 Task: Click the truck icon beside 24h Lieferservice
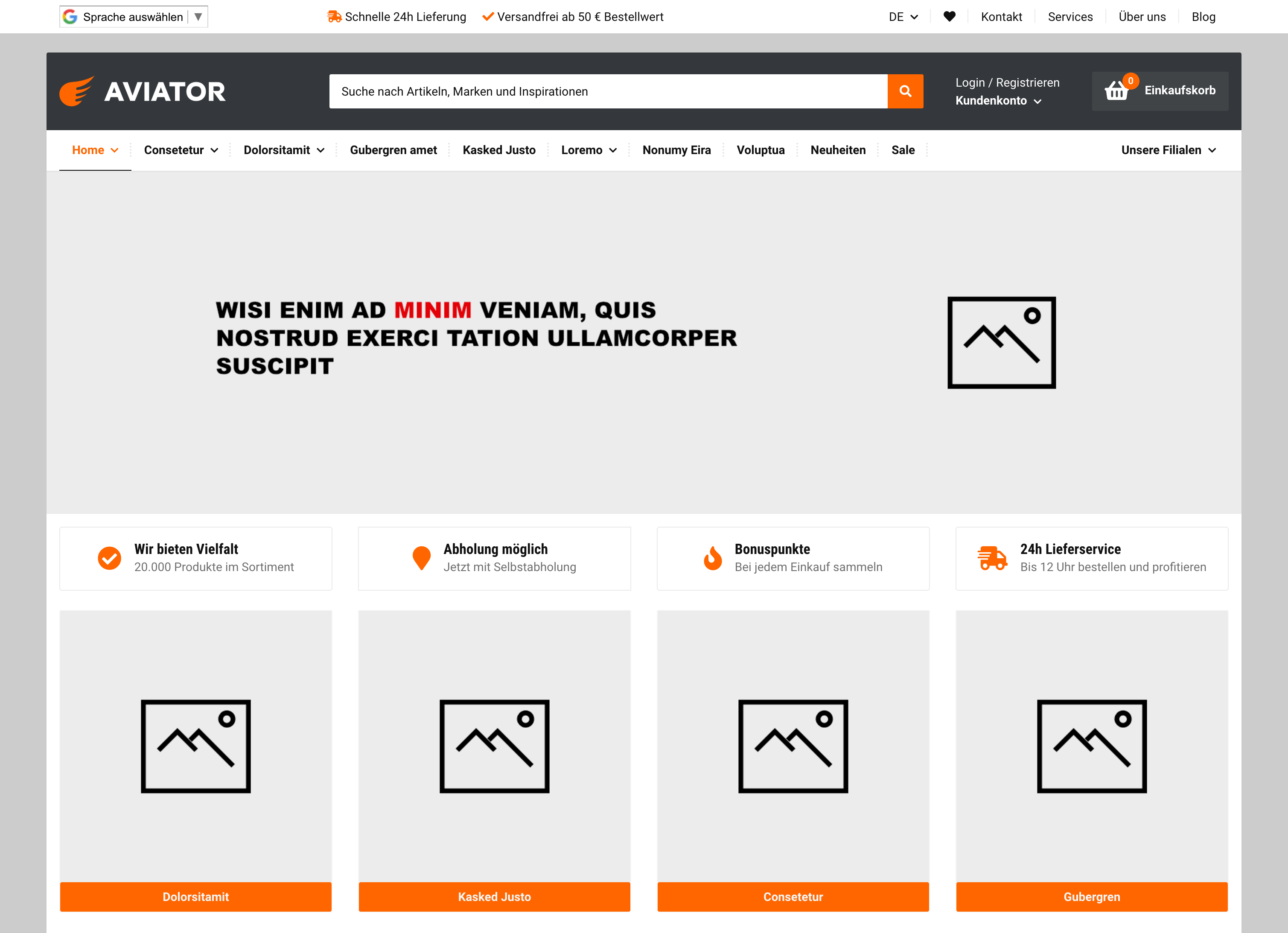[x=992, y=558]
